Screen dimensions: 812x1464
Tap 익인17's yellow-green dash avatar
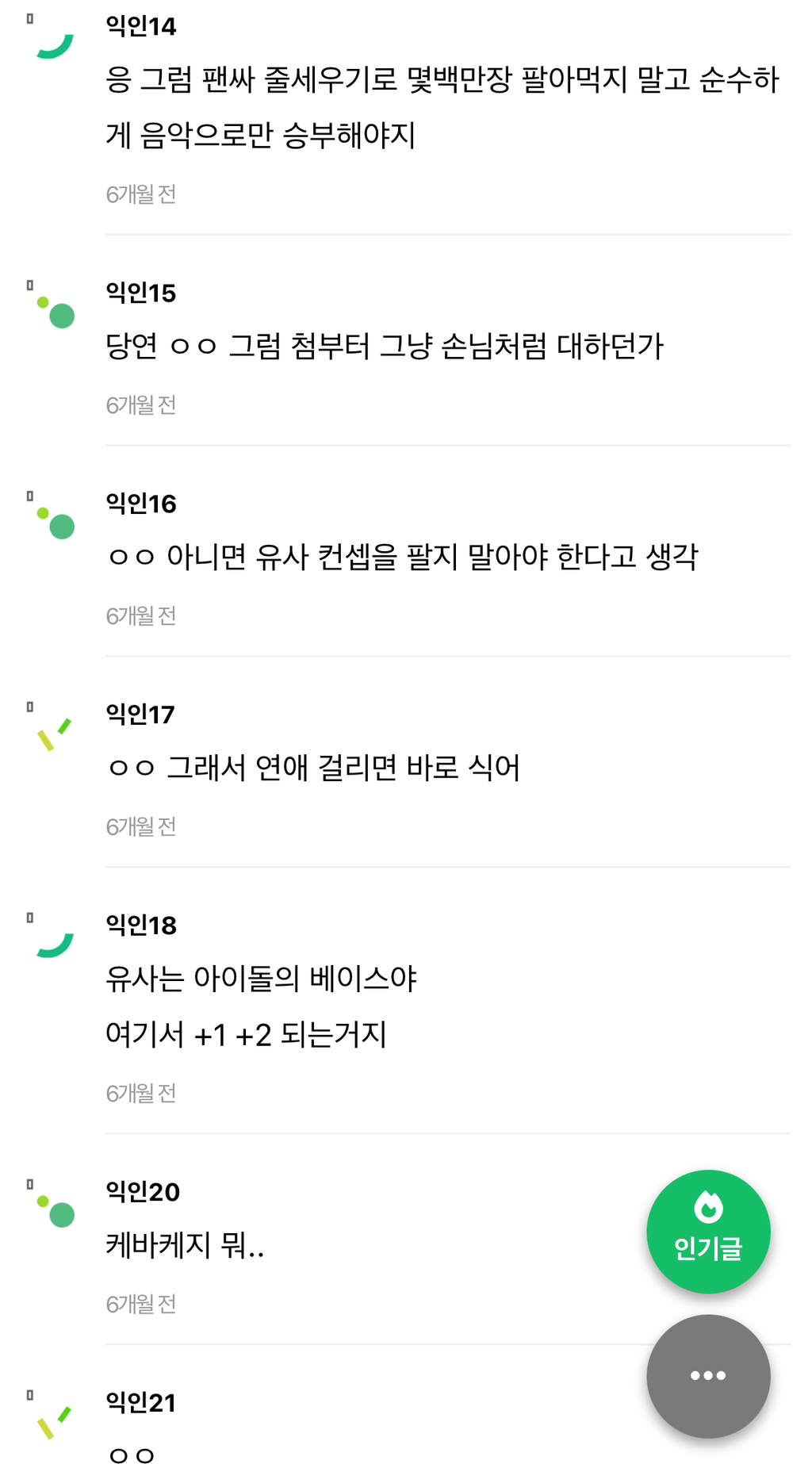point(54,734)
